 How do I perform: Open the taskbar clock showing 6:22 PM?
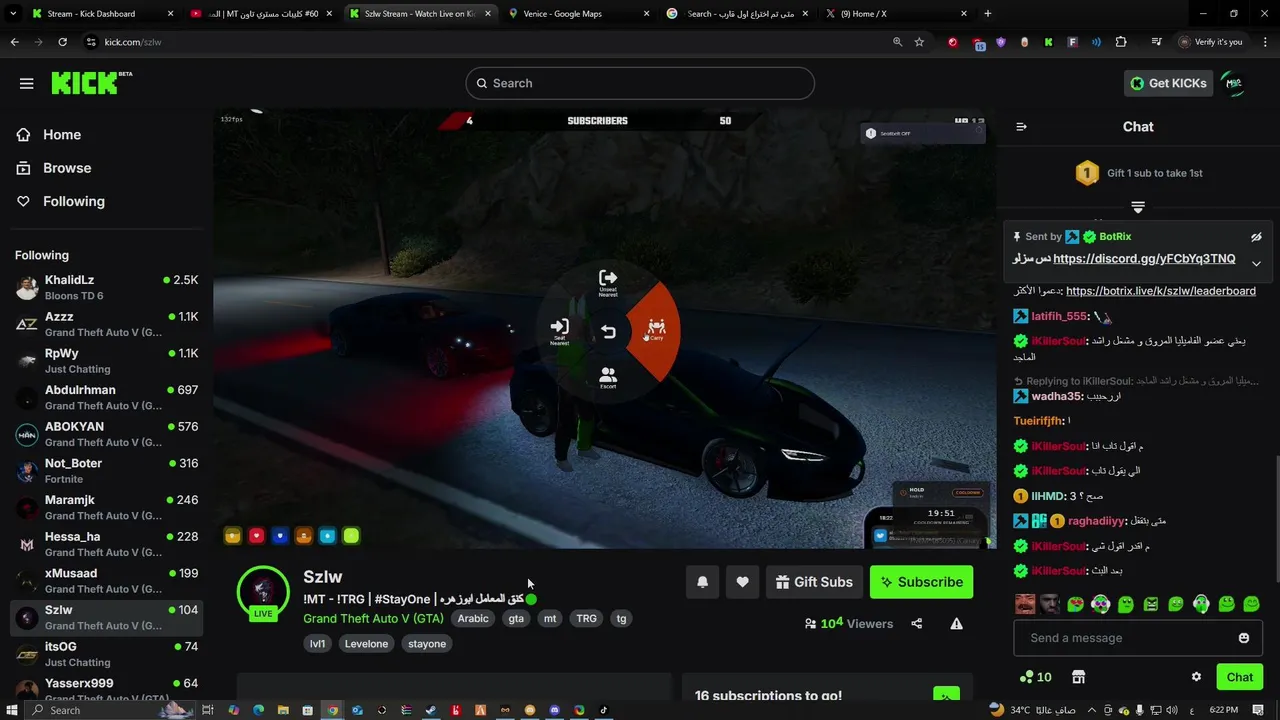point(1223,710)
